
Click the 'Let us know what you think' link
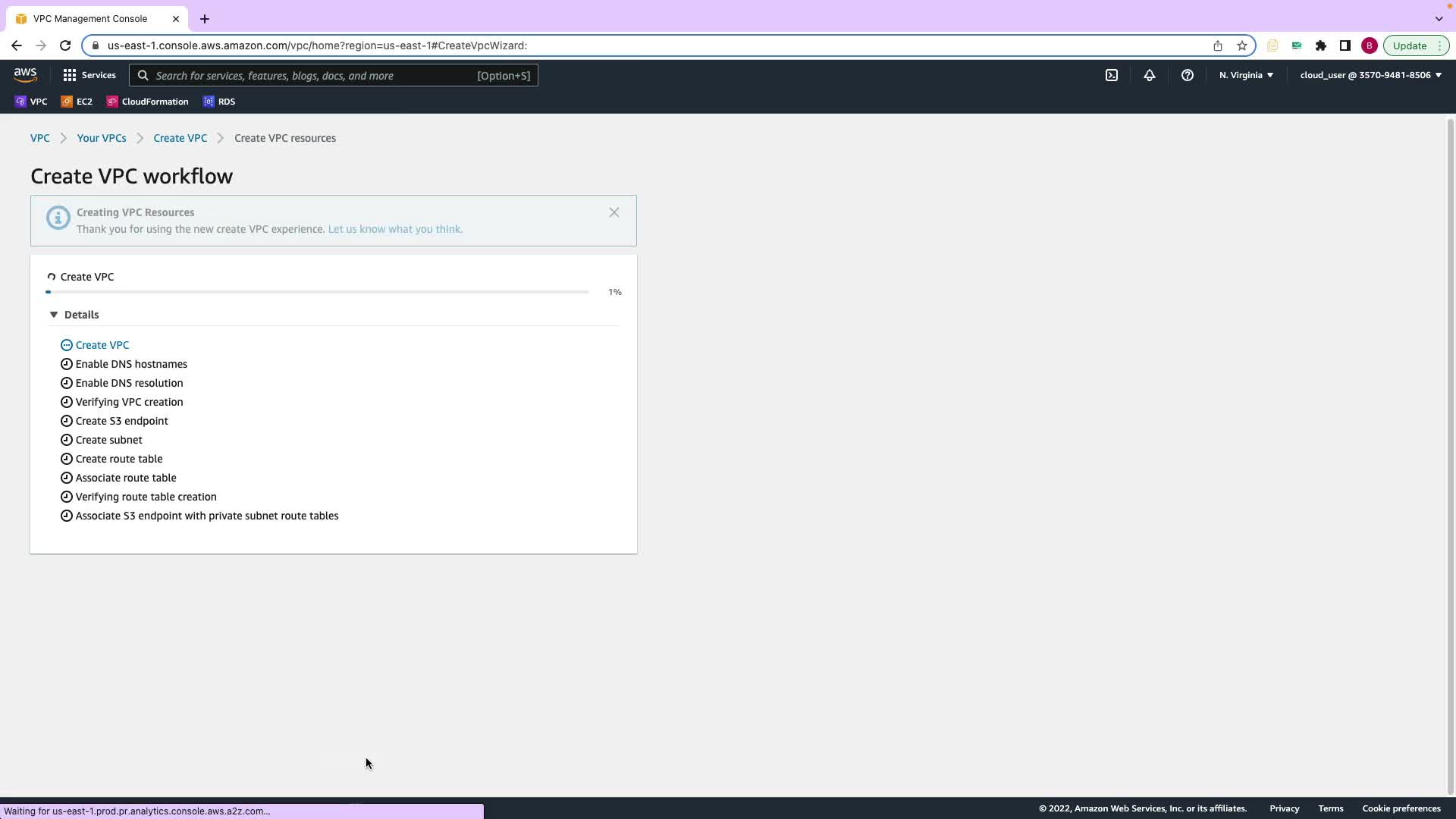click(x=394, y=229)
